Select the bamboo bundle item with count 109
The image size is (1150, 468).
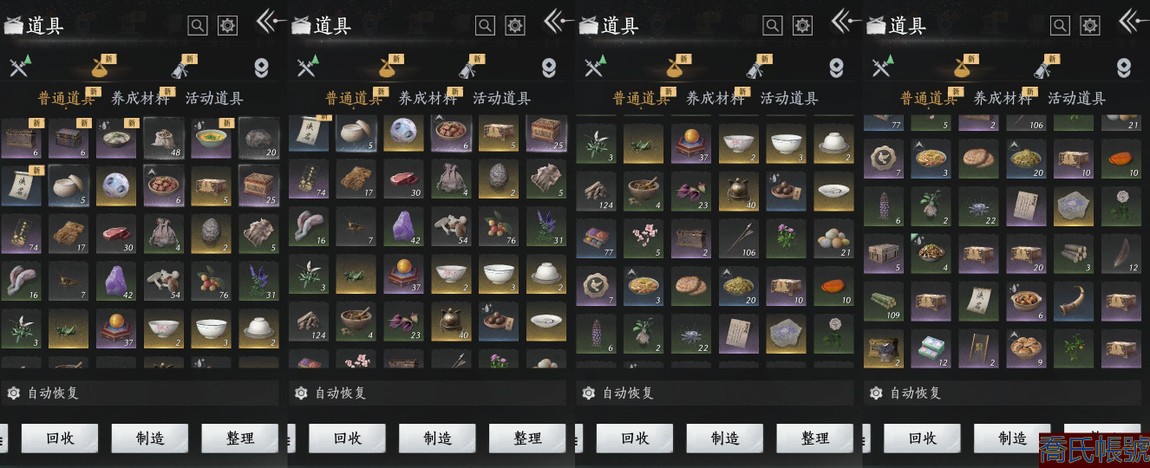pyautogui.click(x=883, y=302)
